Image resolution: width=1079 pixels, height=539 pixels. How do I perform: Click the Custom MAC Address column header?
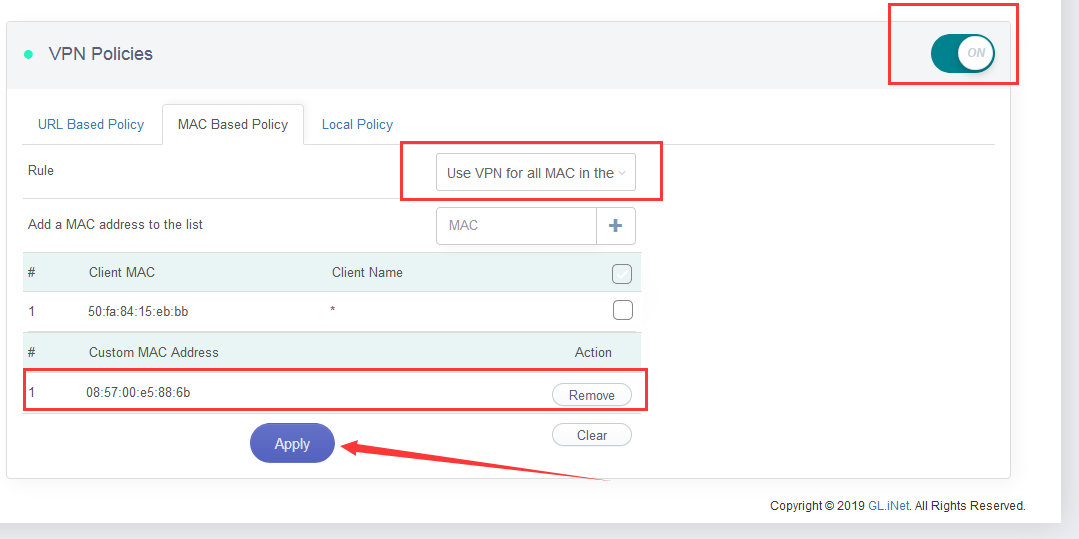(x=154, y=352)
